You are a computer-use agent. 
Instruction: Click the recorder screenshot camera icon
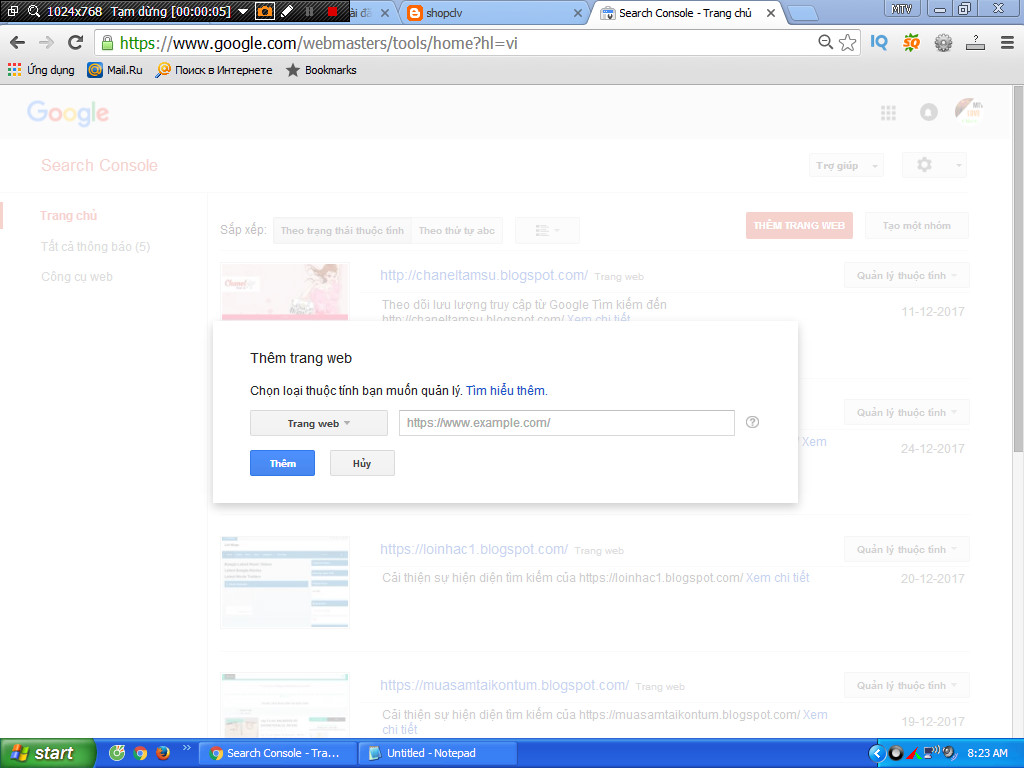point(264,11)
